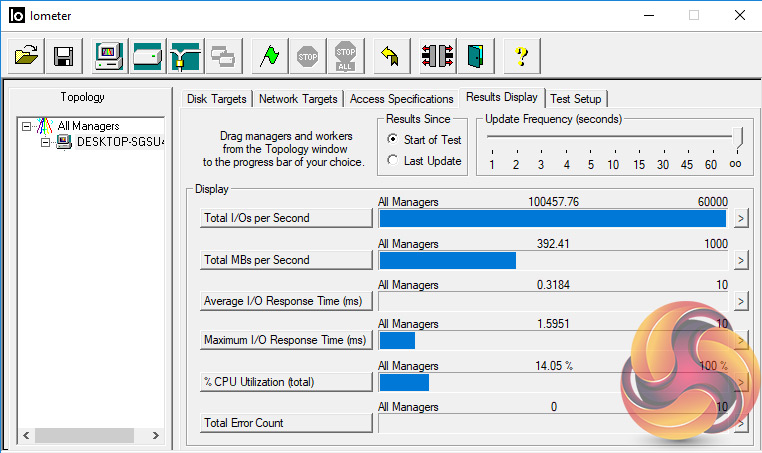Click the reset workers arrow icon
762x453 pixels.
[391, 56]
